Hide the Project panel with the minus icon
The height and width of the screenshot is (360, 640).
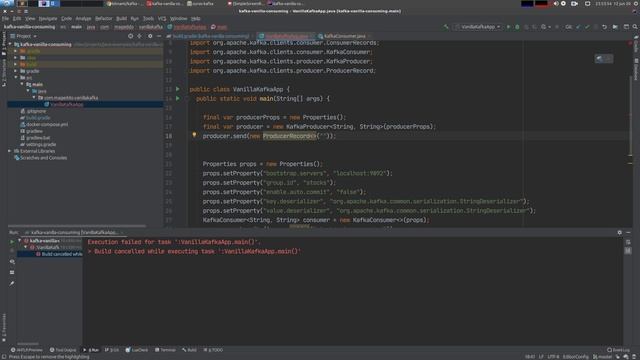(159, 36)
